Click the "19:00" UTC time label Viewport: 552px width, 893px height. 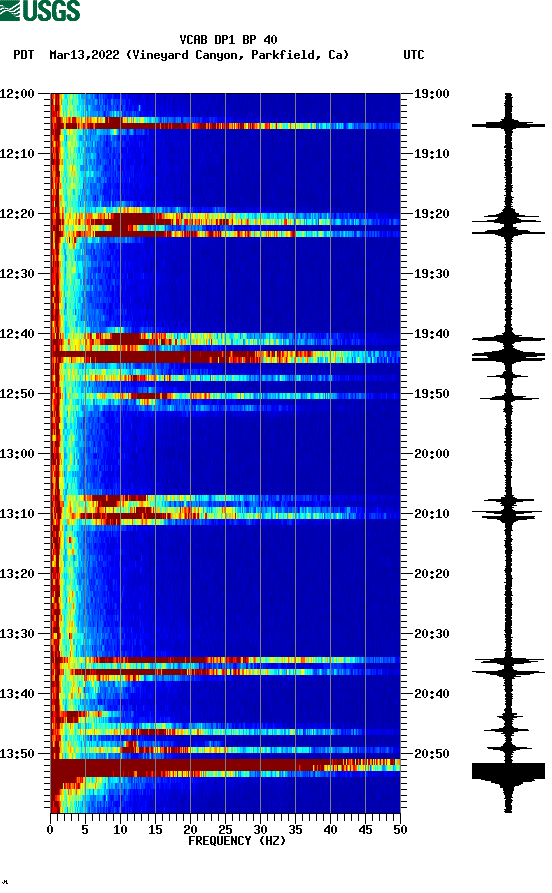click(x=431, y=93)
